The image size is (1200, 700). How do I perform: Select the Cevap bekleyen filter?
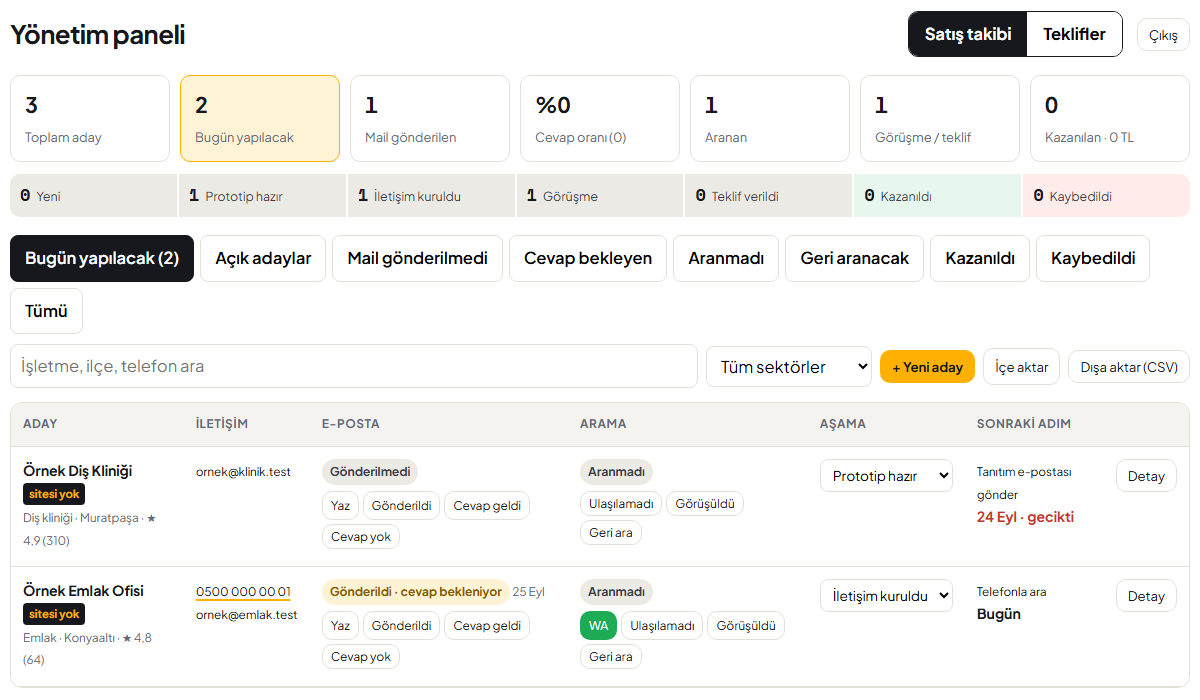pyautogui.click(x=588, y=259)
